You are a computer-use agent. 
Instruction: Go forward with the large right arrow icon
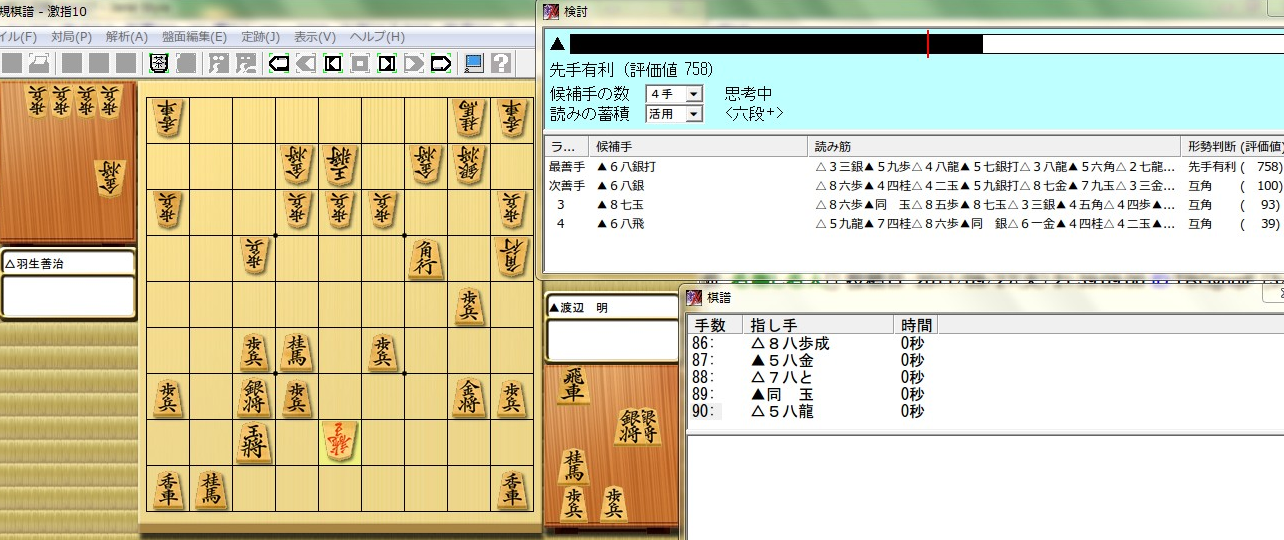(441, 64)
